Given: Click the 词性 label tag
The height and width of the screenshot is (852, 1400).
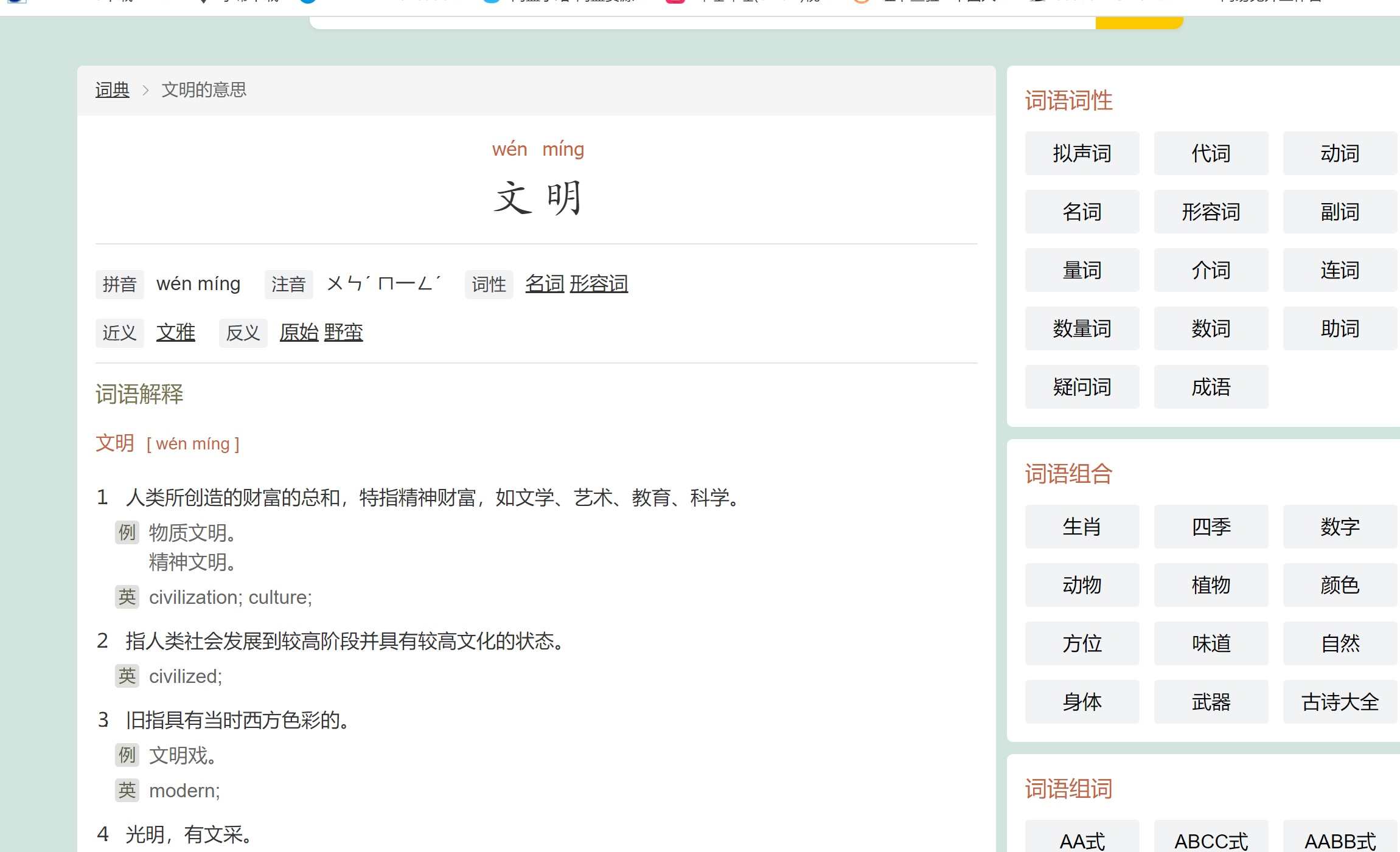Looking at the screenshot, I should 489,285.
